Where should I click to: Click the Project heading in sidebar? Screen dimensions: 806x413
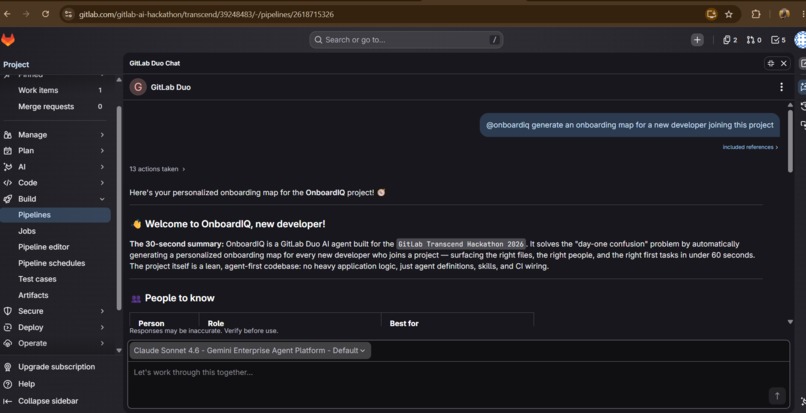[x=16, y=64]
